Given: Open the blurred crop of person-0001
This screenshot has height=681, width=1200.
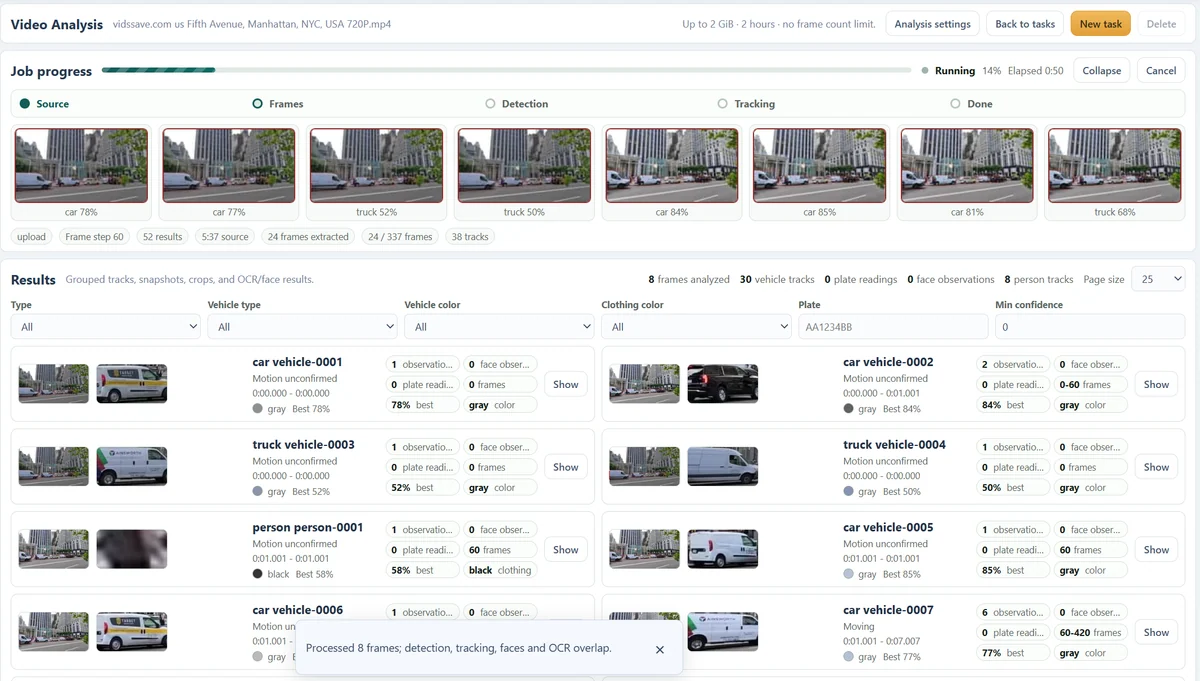Looking at the screenshot, I should pyautogui.click(x=132, y=549).
